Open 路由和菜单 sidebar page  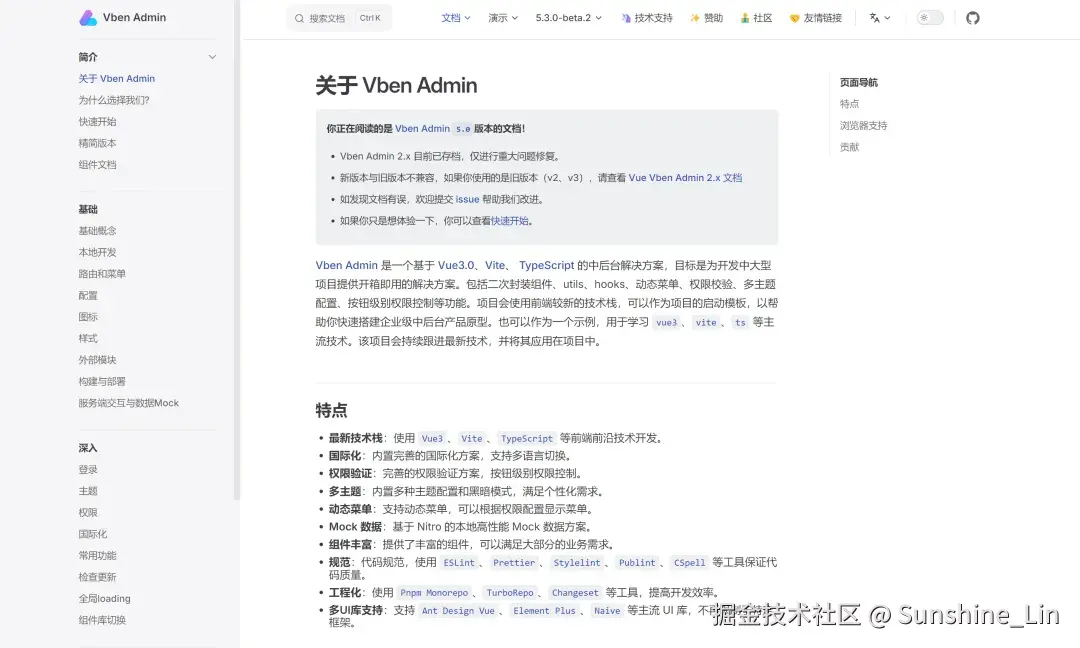tap(102, 273)
